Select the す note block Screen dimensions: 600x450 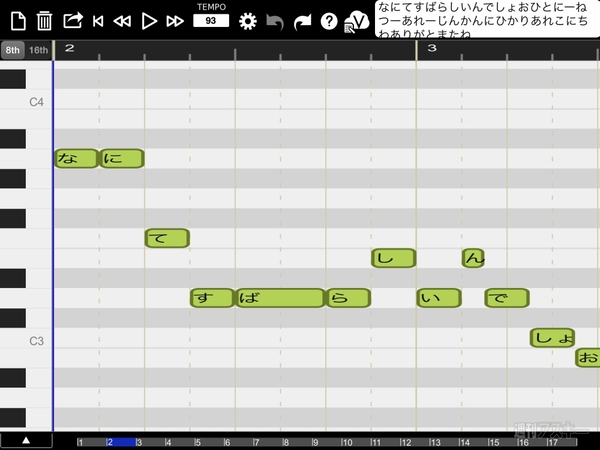click(212, 298)
